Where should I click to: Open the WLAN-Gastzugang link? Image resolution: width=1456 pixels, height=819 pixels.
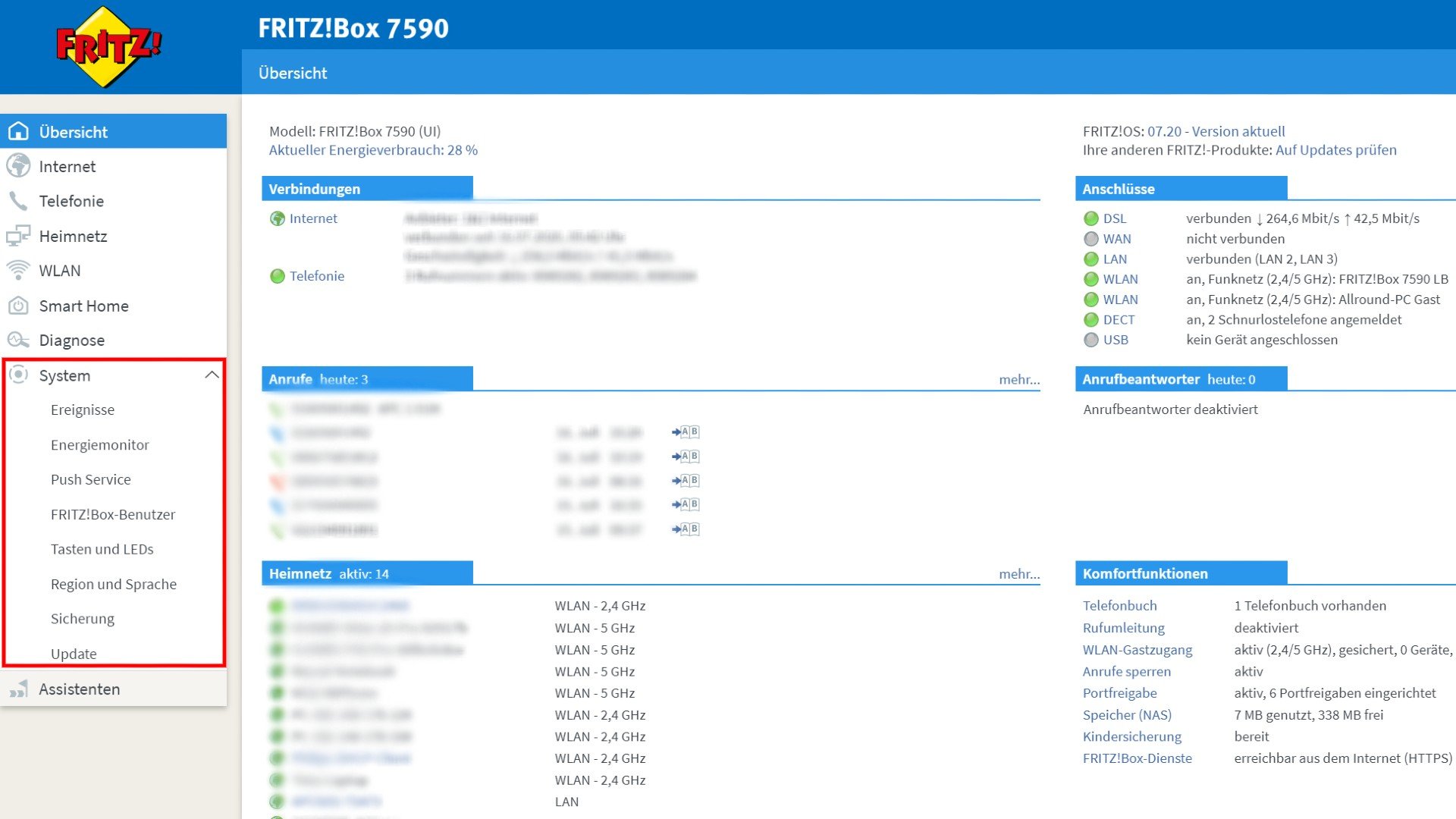(1137, 650)
